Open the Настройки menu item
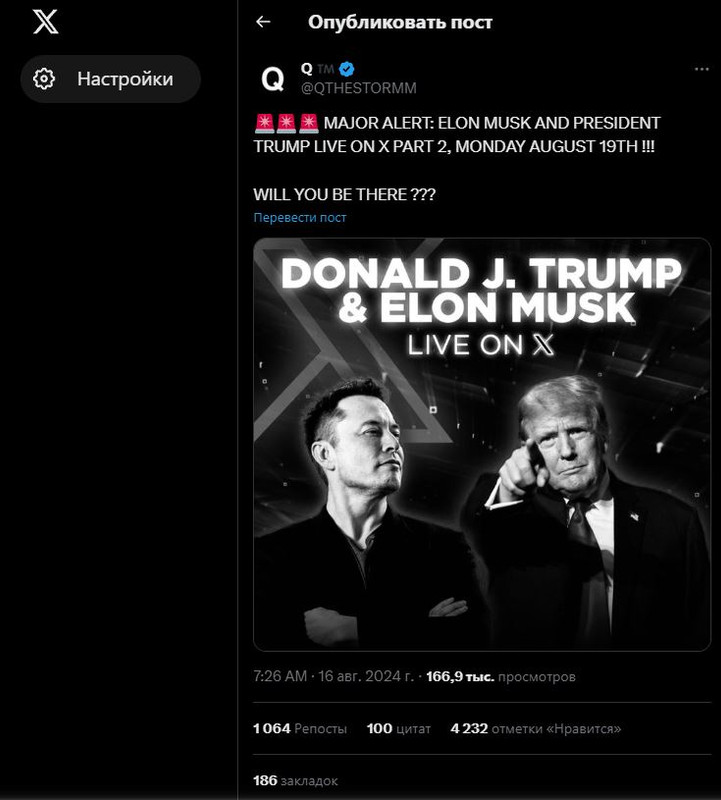Image resolution: width=721 pixels, height=800 pixels. click(x=110, y=79)
